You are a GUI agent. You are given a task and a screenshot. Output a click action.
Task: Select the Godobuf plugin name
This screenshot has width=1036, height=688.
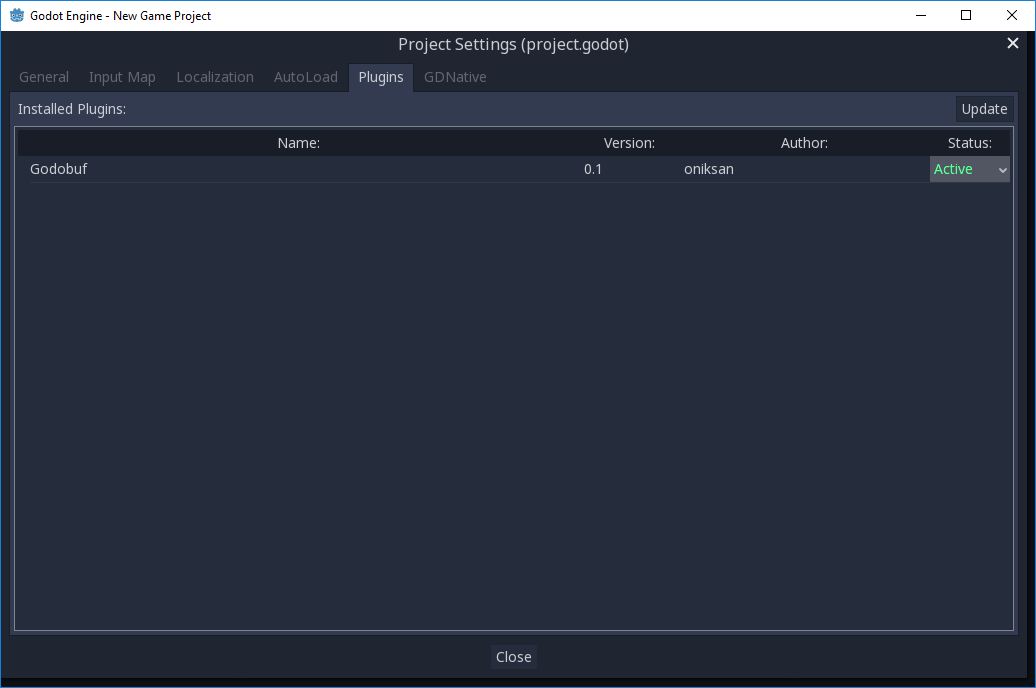coord(59,169)
